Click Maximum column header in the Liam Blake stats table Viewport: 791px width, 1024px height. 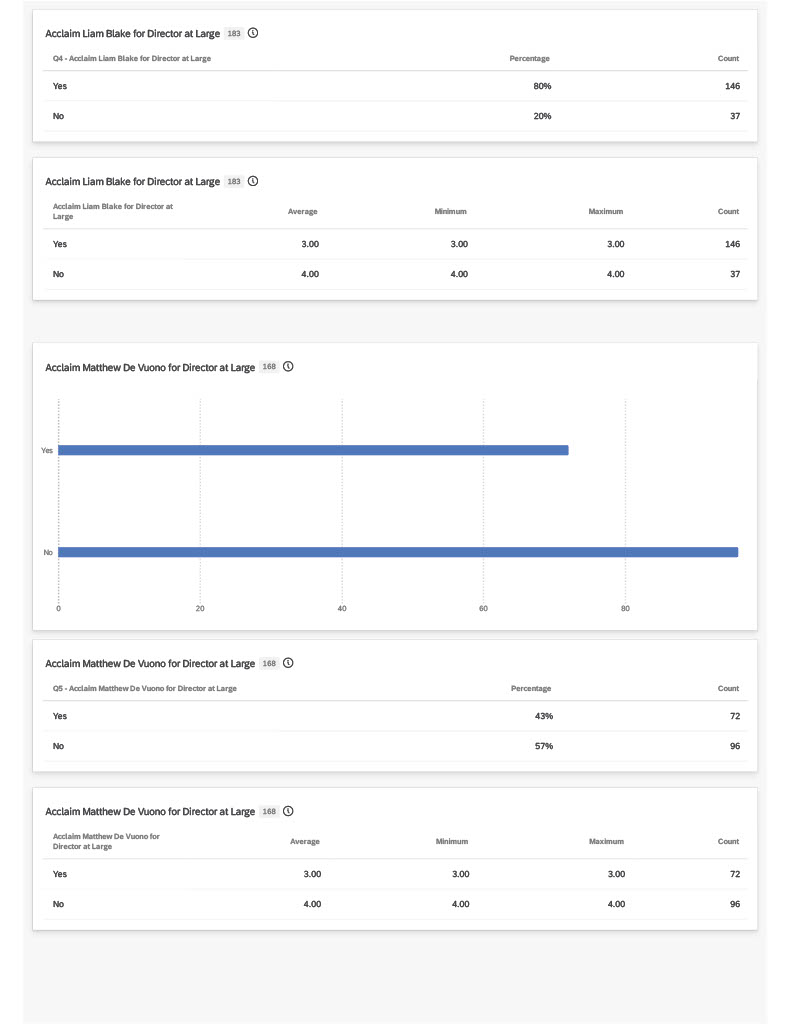click(605, 212)
